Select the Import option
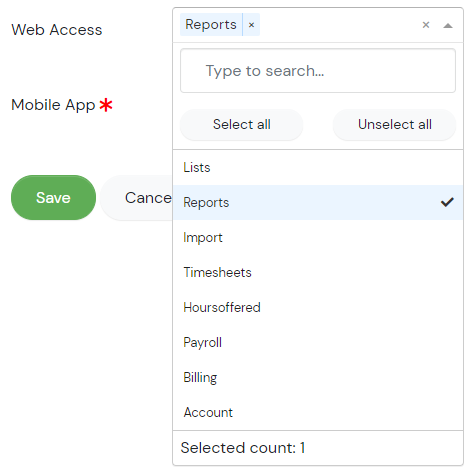This screenshot has width=470, height=469. coord(318,237)
